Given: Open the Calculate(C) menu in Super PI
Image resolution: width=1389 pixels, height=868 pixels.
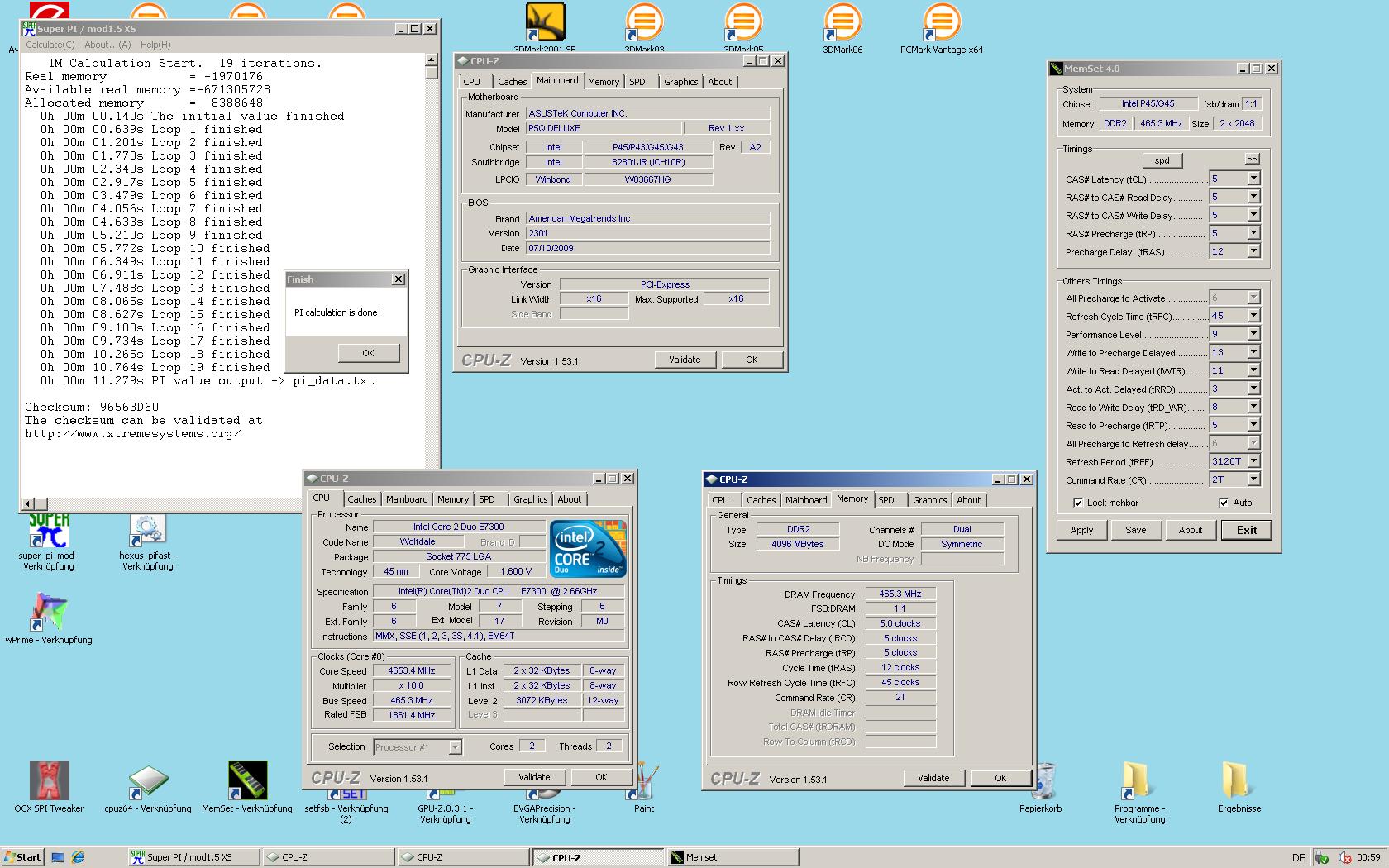Looking at the screenshot, I should point(50,45).
